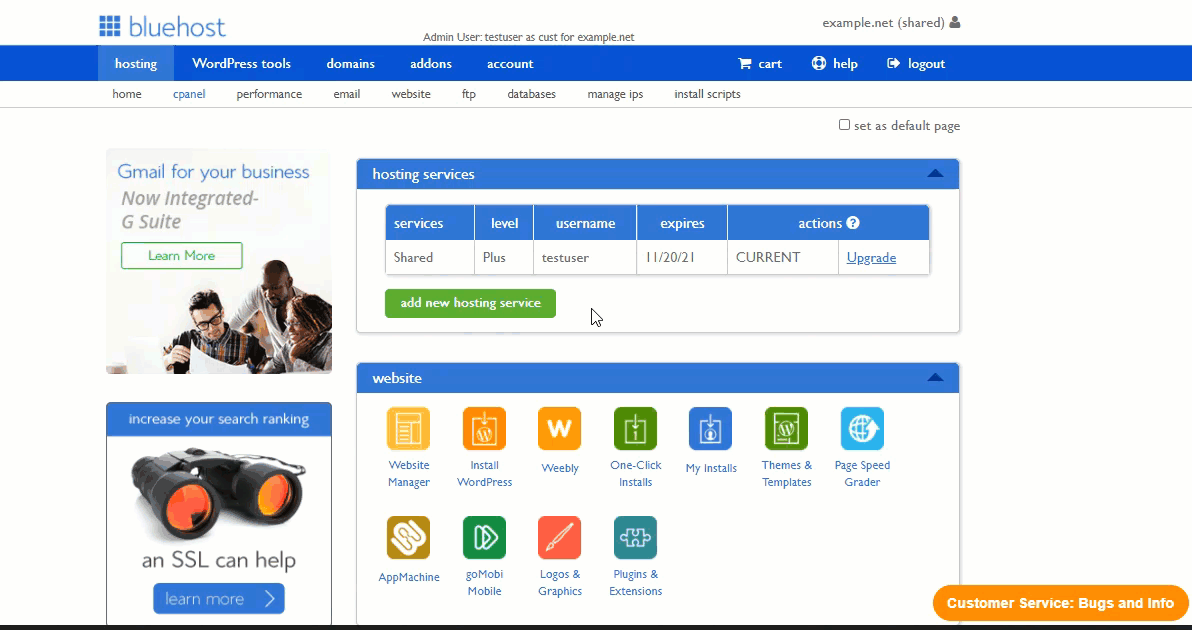Click the 11/20/21 expiry date cell
Viewport: 1192px width, 630px height.
click(x=682, y=258)
